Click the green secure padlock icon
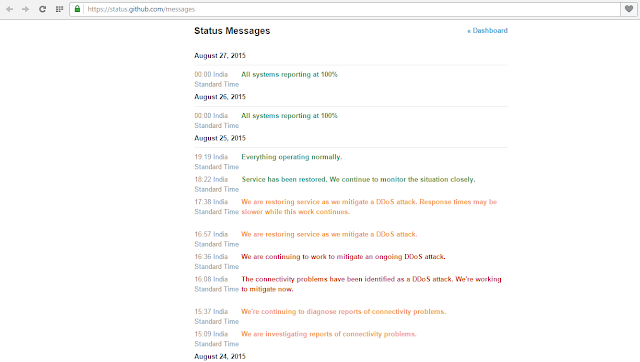Viewport: 640px width, 362px height. 78,9
